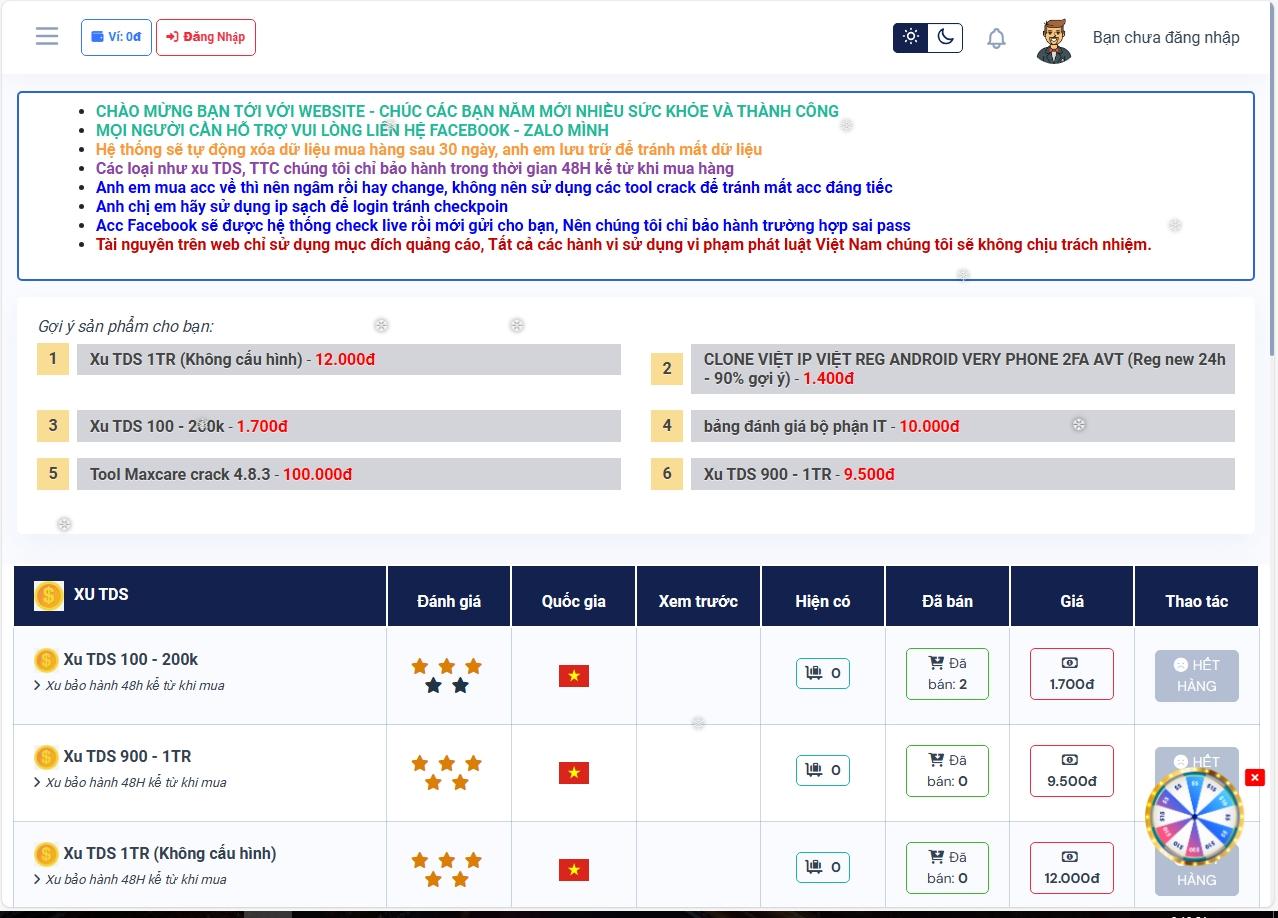Click stock count badge for Xu TDS 1TR table row
1278x918 pixels.
point(823,867)
